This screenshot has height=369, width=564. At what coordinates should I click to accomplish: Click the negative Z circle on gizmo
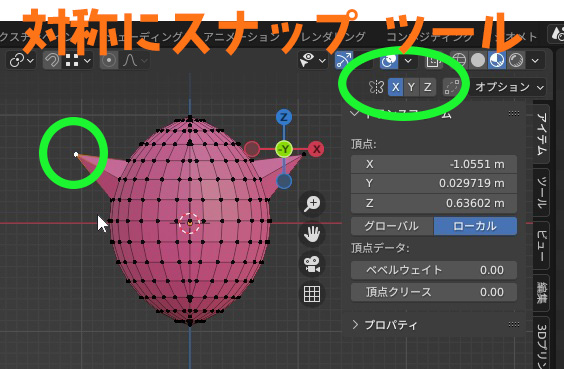284,181
